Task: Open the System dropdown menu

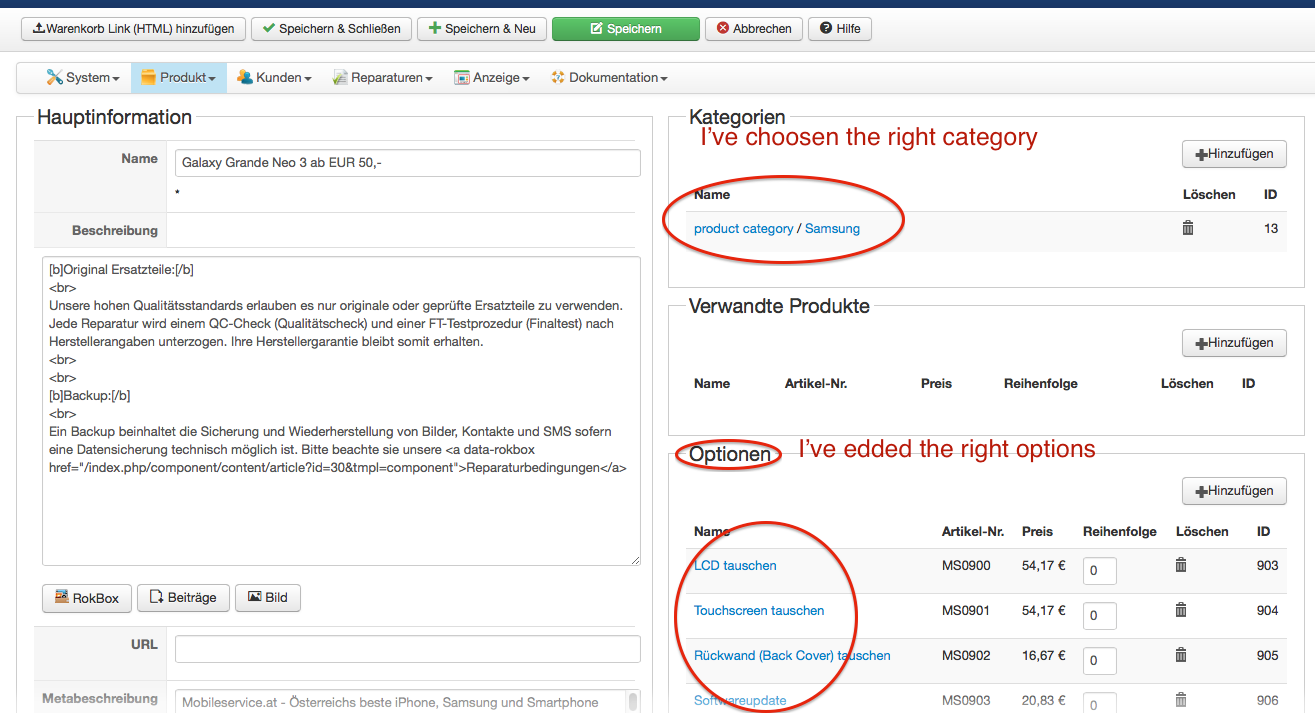Action: 83,78
